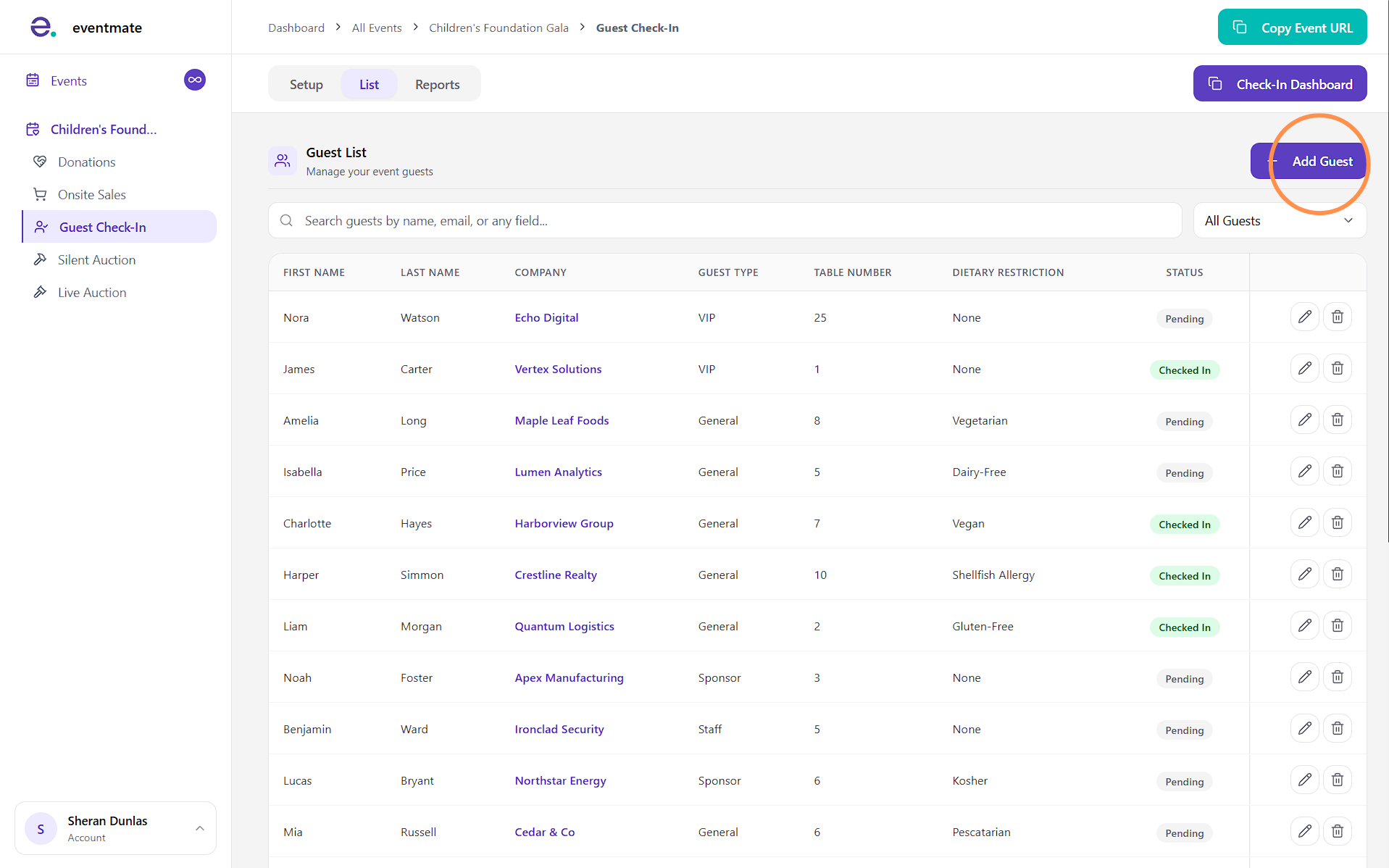Delete guest Amelia Long
1389x868 pixels.
tap(1337, 420)
